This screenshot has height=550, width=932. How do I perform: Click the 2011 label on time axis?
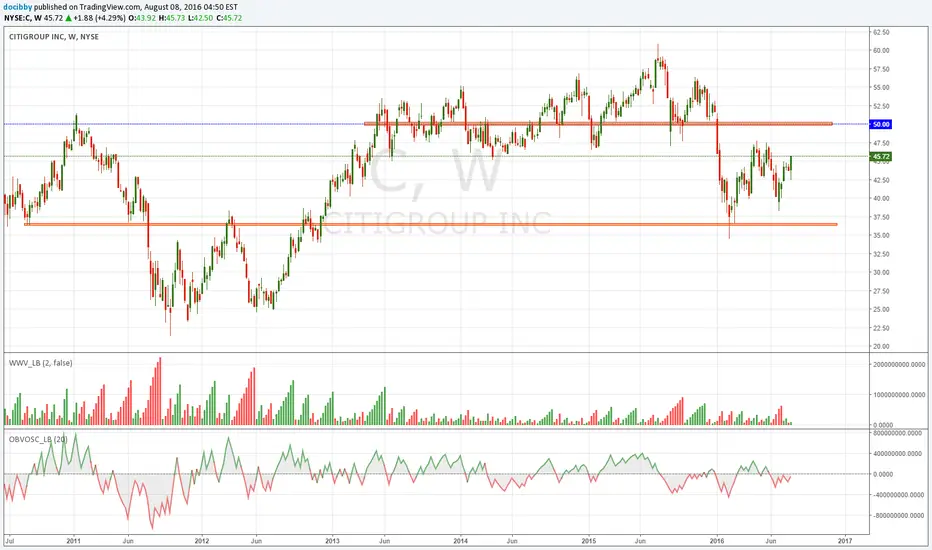coord(74,541)
